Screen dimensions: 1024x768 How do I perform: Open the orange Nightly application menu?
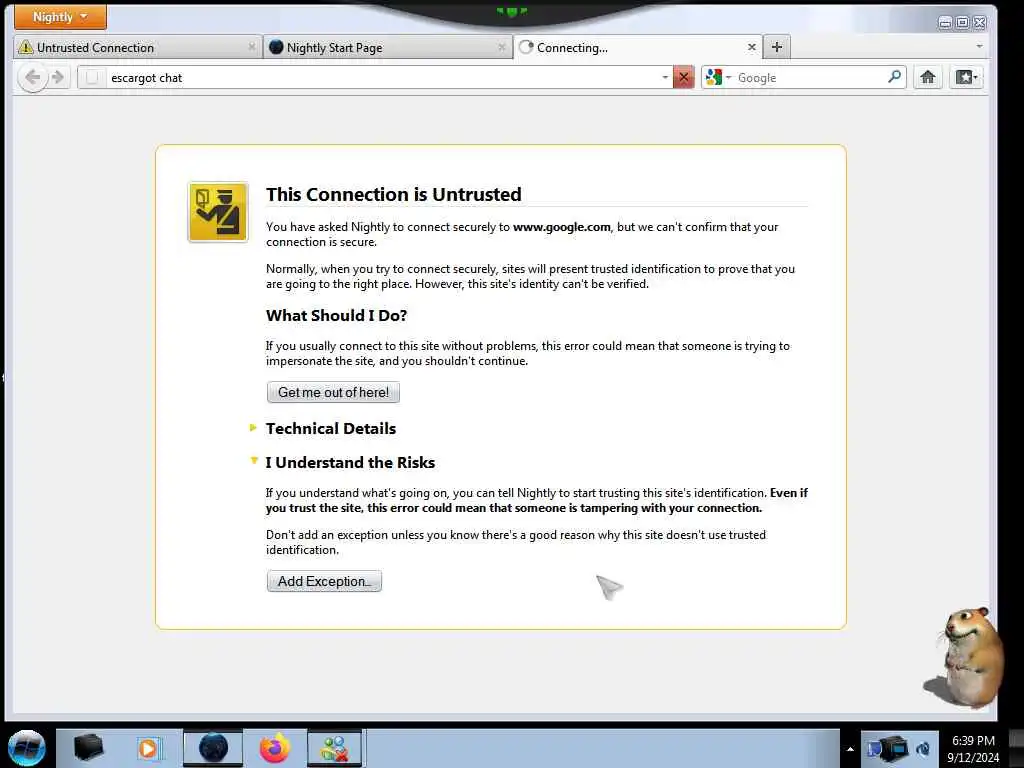(x=59, y=17)
